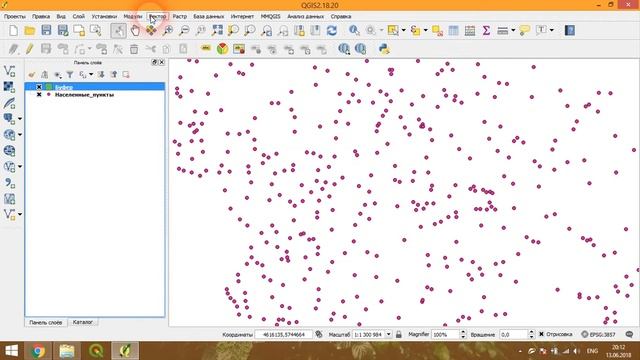
Task: Click the Zoom Full extent icon
Action: (217, 31)
